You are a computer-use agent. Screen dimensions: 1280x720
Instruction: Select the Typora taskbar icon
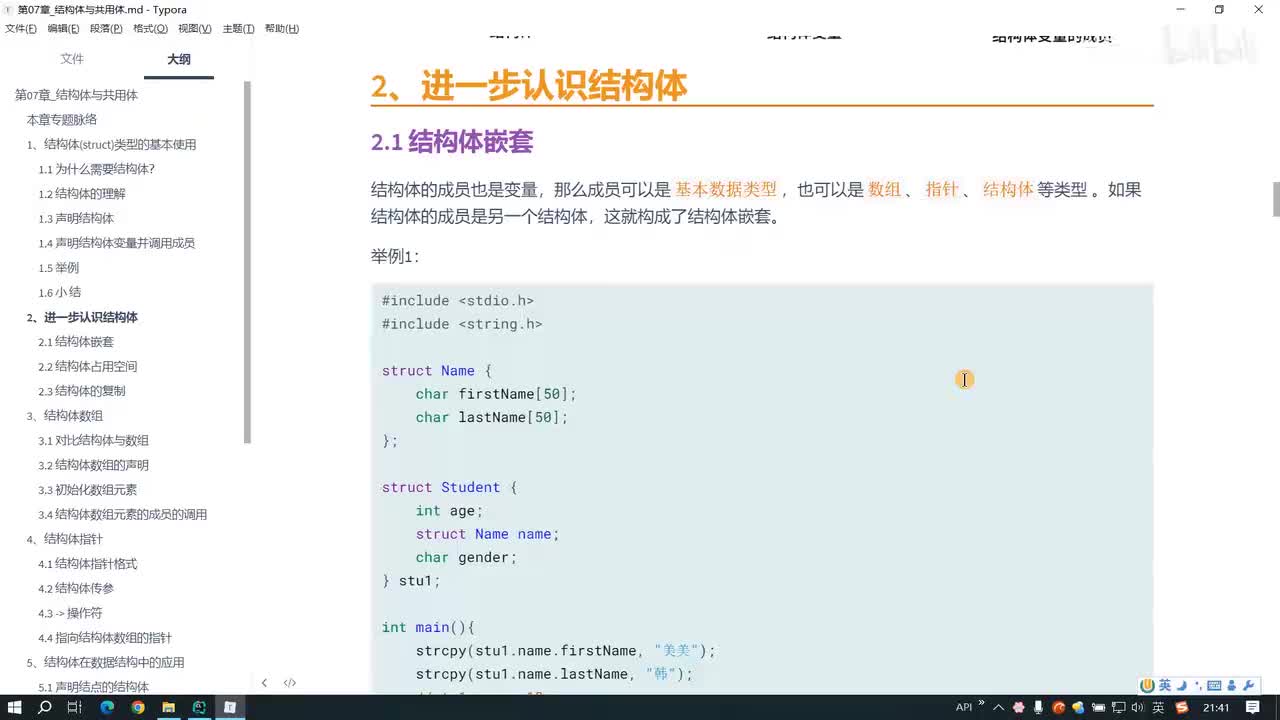tap(229, 707)
